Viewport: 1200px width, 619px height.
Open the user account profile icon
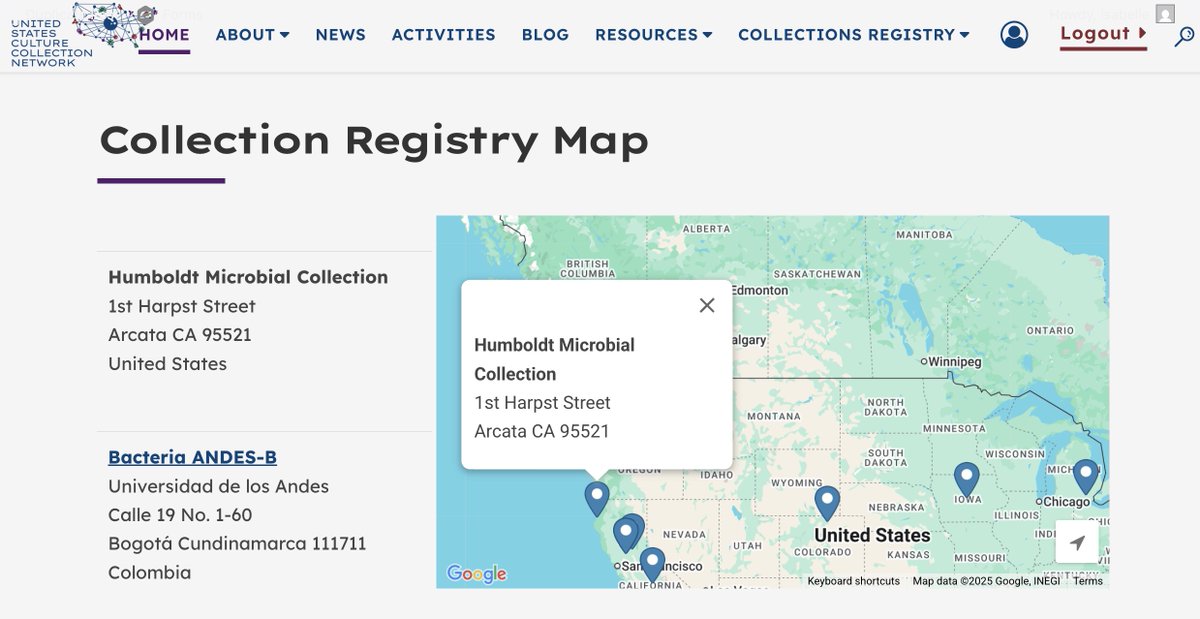pyautogui.click(x=1014, y=35)
